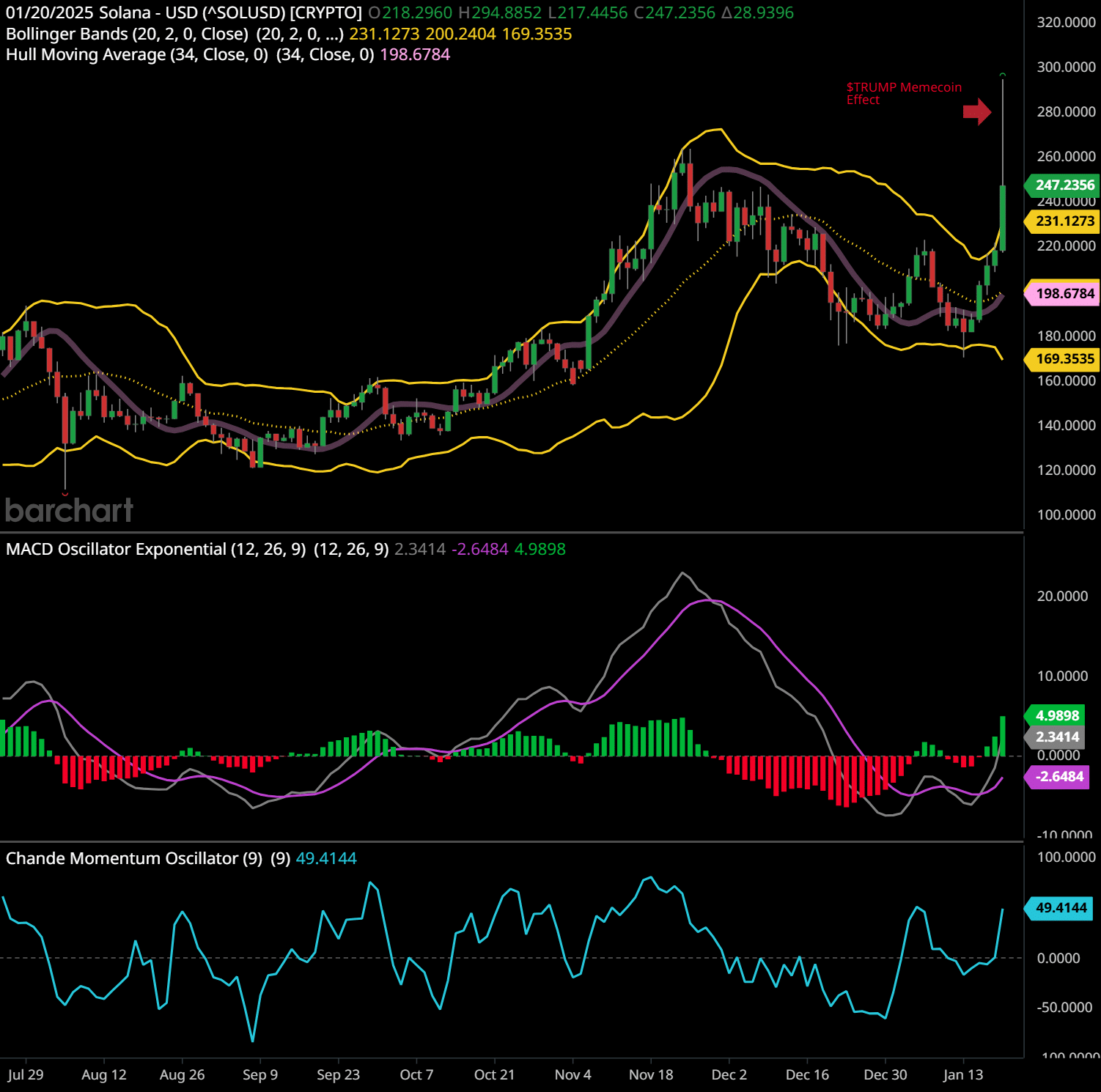Viewport: 1101px width, 1092px height.
Task: Select the high value H294.8852
Action: pos(500,12)
